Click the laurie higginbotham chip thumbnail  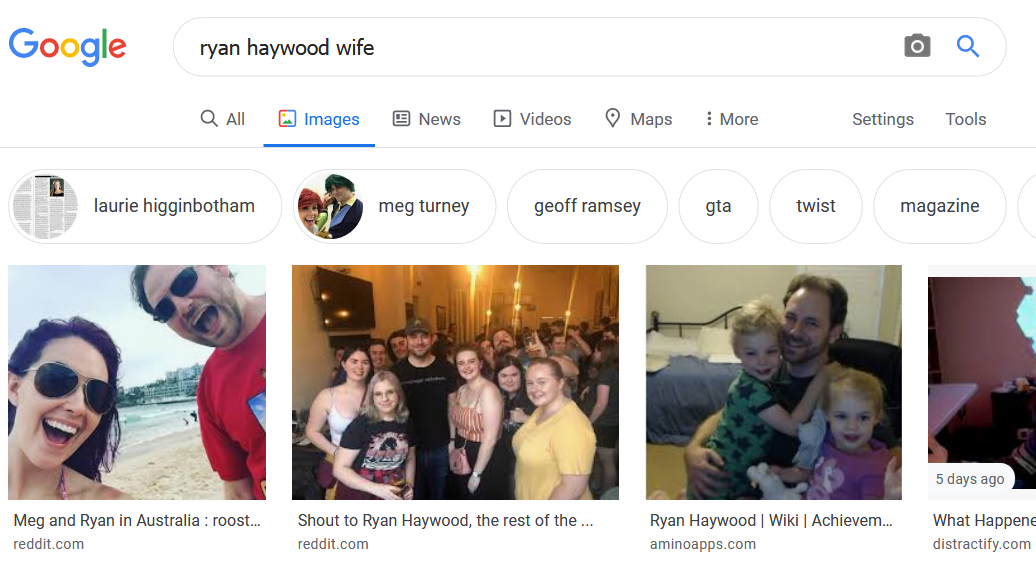[46, 207]
